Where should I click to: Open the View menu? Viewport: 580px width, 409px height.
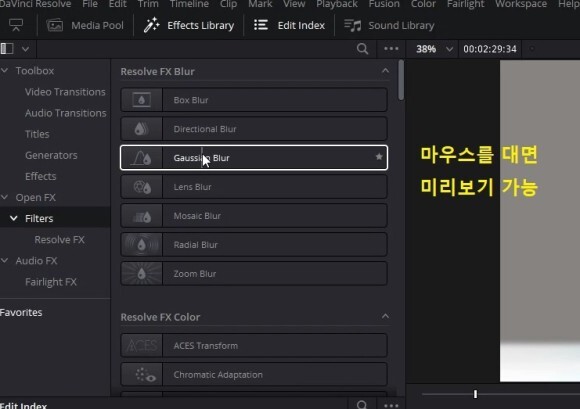pyautogui.click(x=294, y=4)
